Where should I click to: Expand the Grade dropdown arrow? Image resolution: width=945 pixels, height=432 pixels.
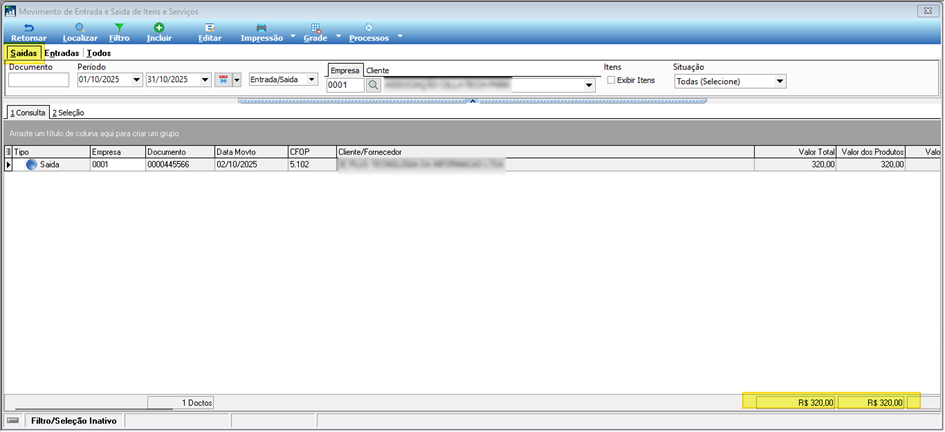click(x=338, y=36)
